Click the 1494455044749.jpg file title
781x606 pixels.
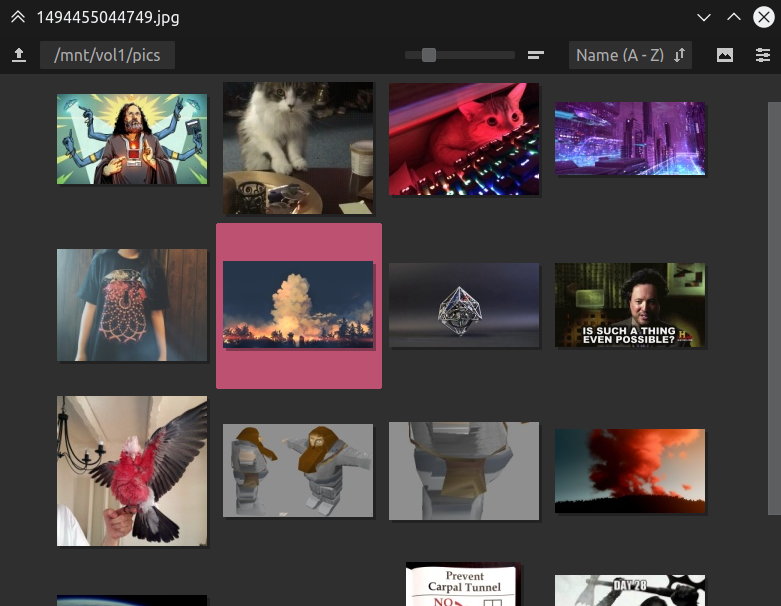click(108, 17)
